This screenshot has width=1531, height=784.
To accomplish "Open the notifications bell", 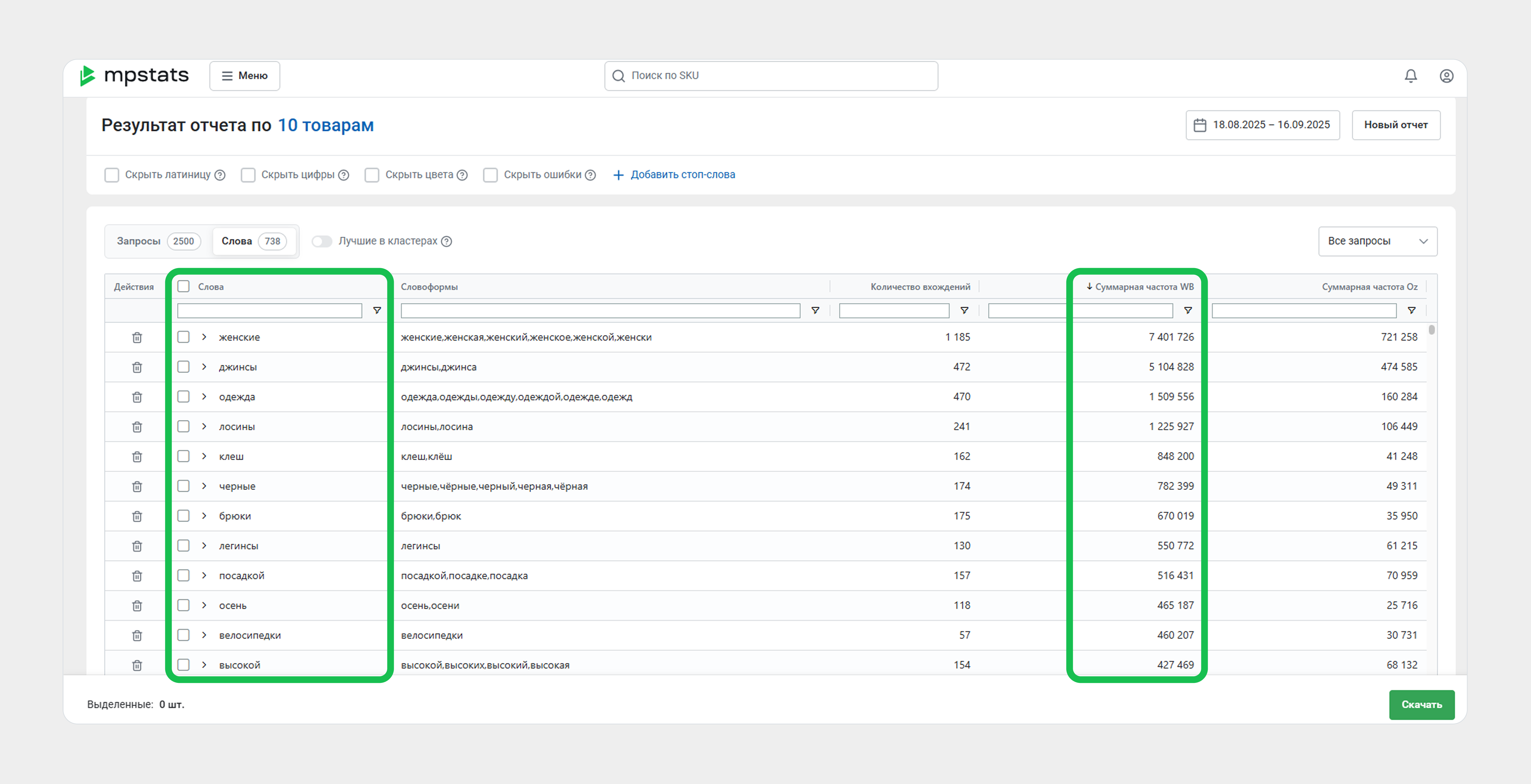I will (x=1410, y=76).
